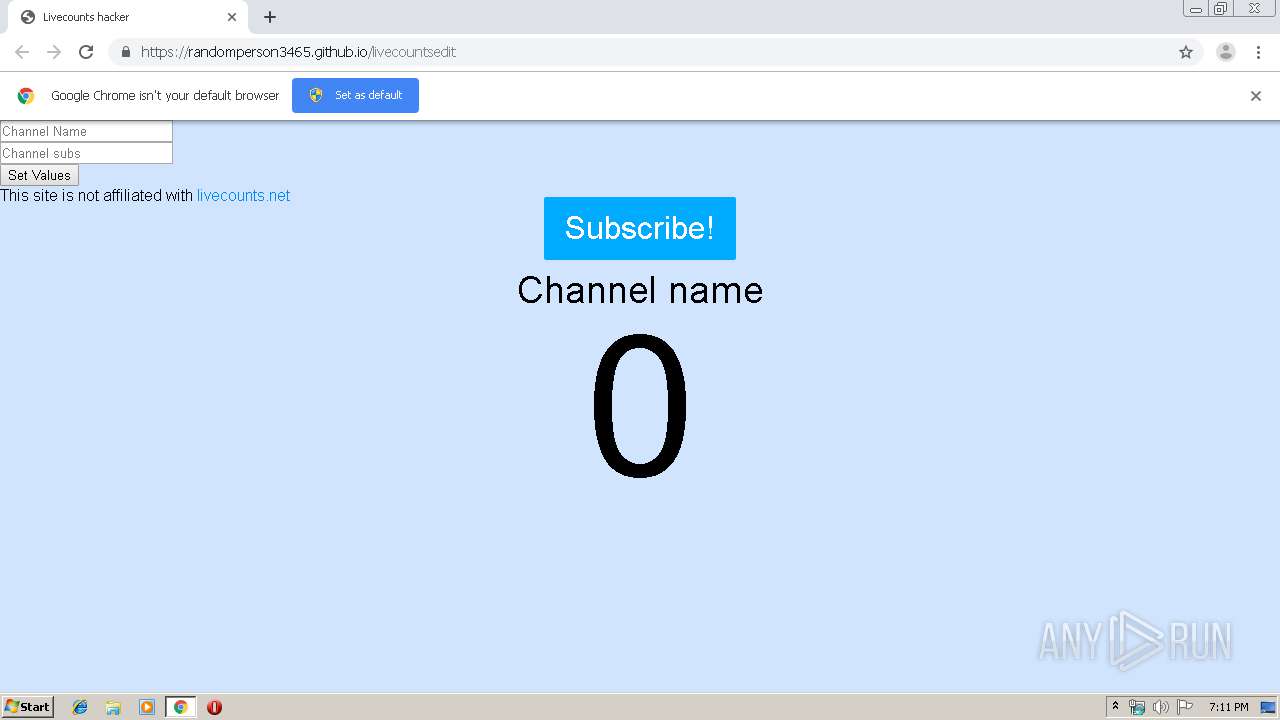
Task: Close the Chrome window
Action: tap(1254, 9)
